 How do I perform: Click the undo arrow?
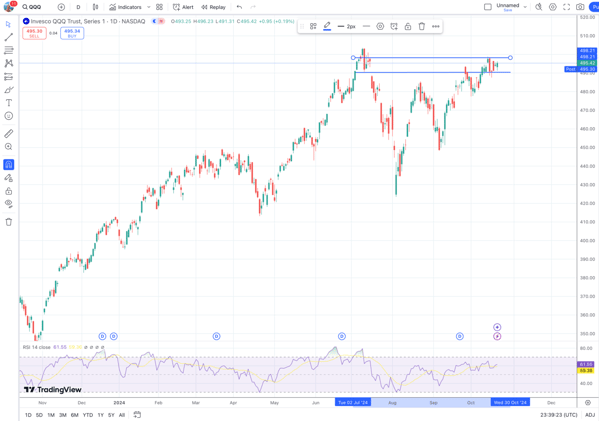[x=239, y=7]
